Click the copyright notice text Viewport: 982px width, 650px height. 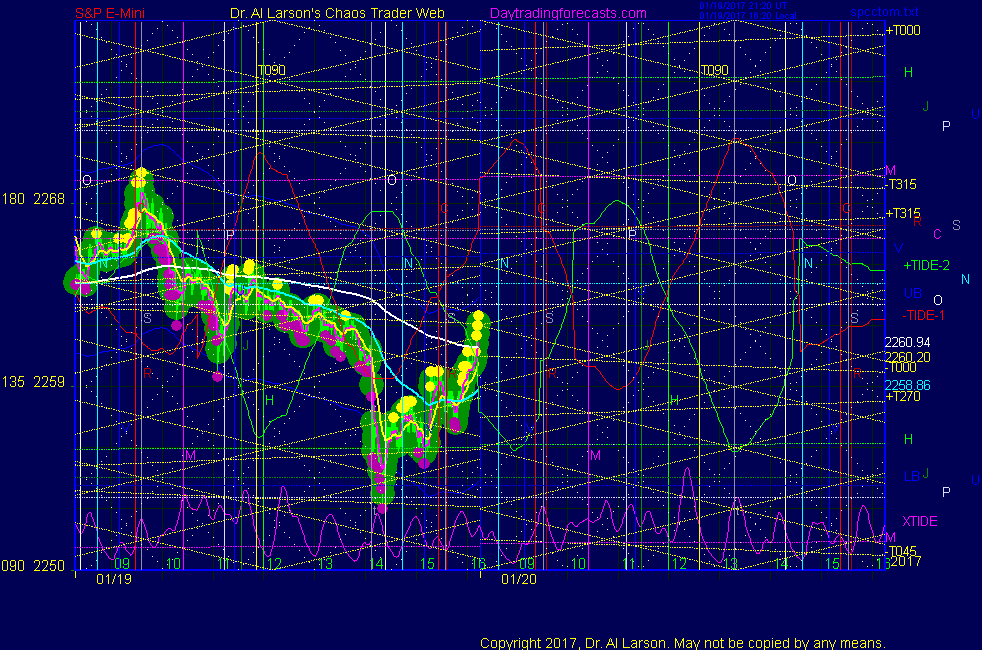682,642
